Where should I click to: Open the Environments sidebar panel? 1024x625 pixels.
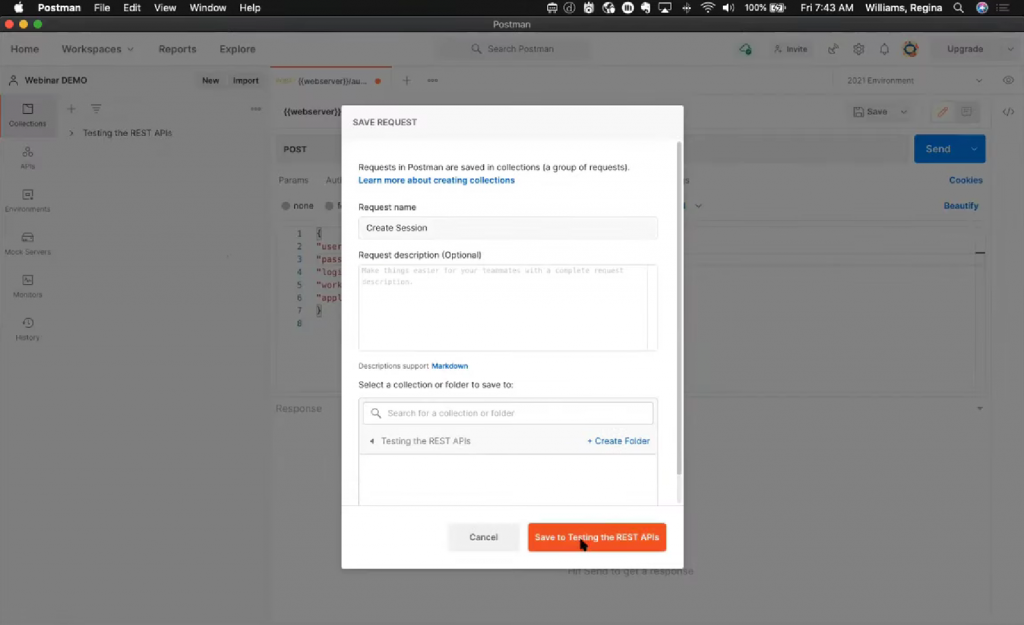tap(27, 200)
